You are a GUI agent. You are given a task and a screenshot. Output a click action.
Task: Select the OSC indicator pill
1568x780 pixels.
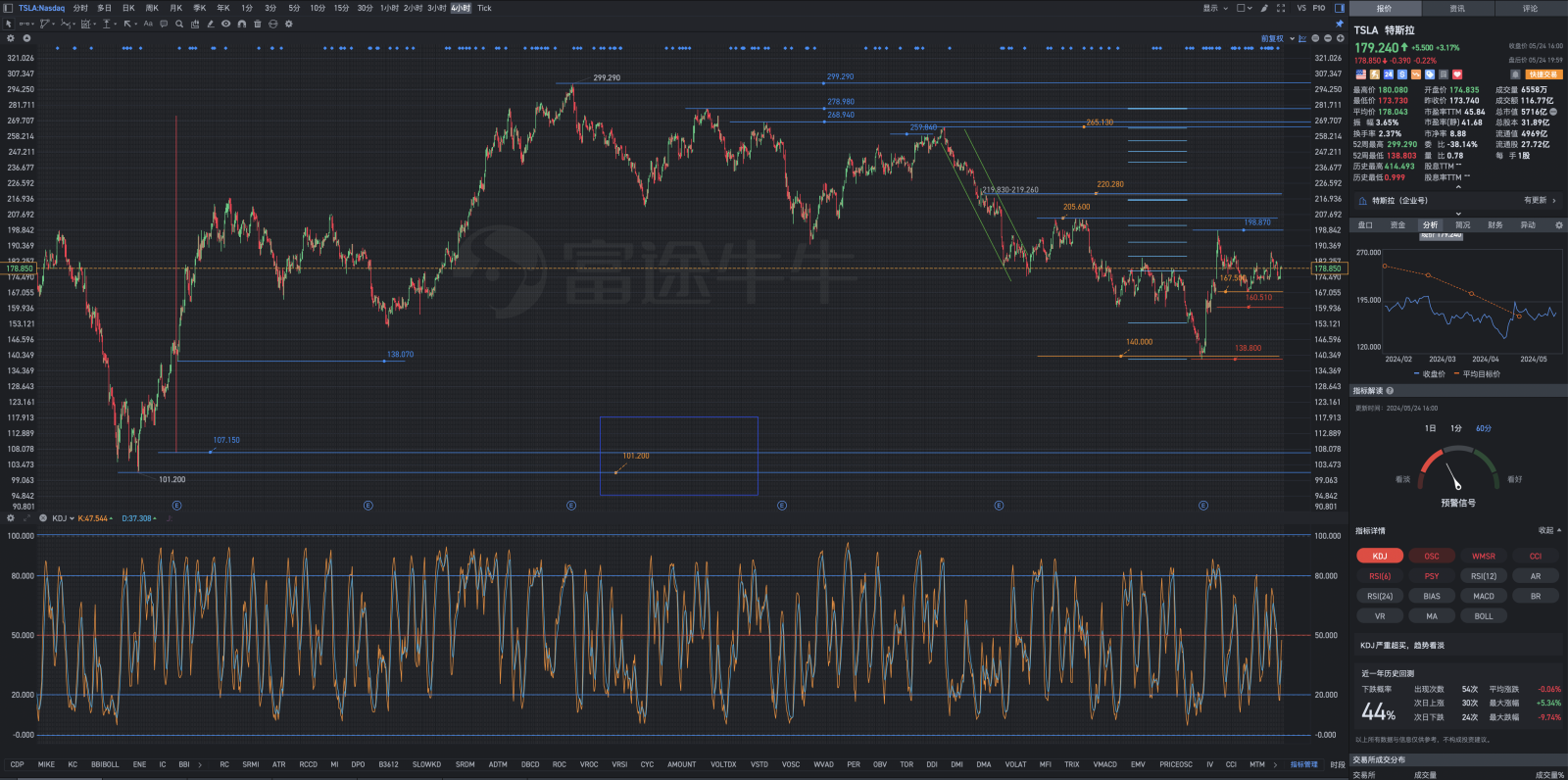click(1432, 557)
